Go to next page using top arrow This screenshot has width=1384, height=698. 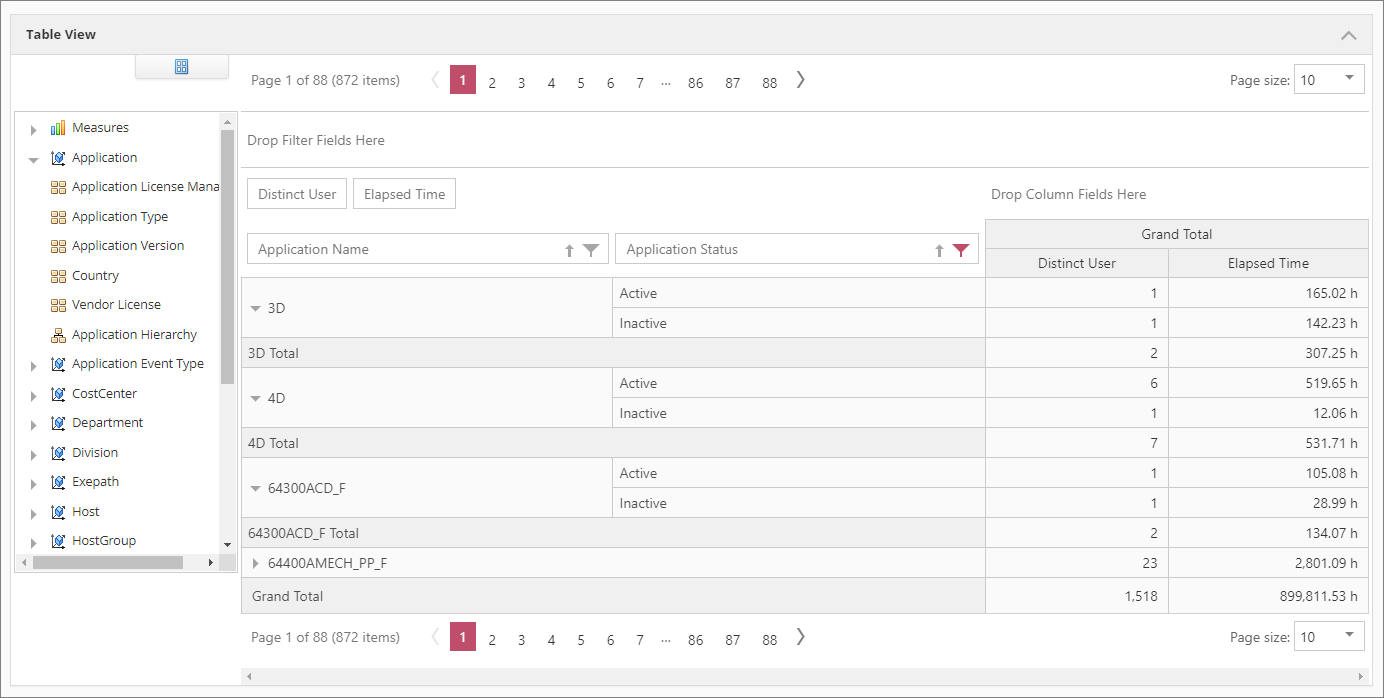coord(801,81)
